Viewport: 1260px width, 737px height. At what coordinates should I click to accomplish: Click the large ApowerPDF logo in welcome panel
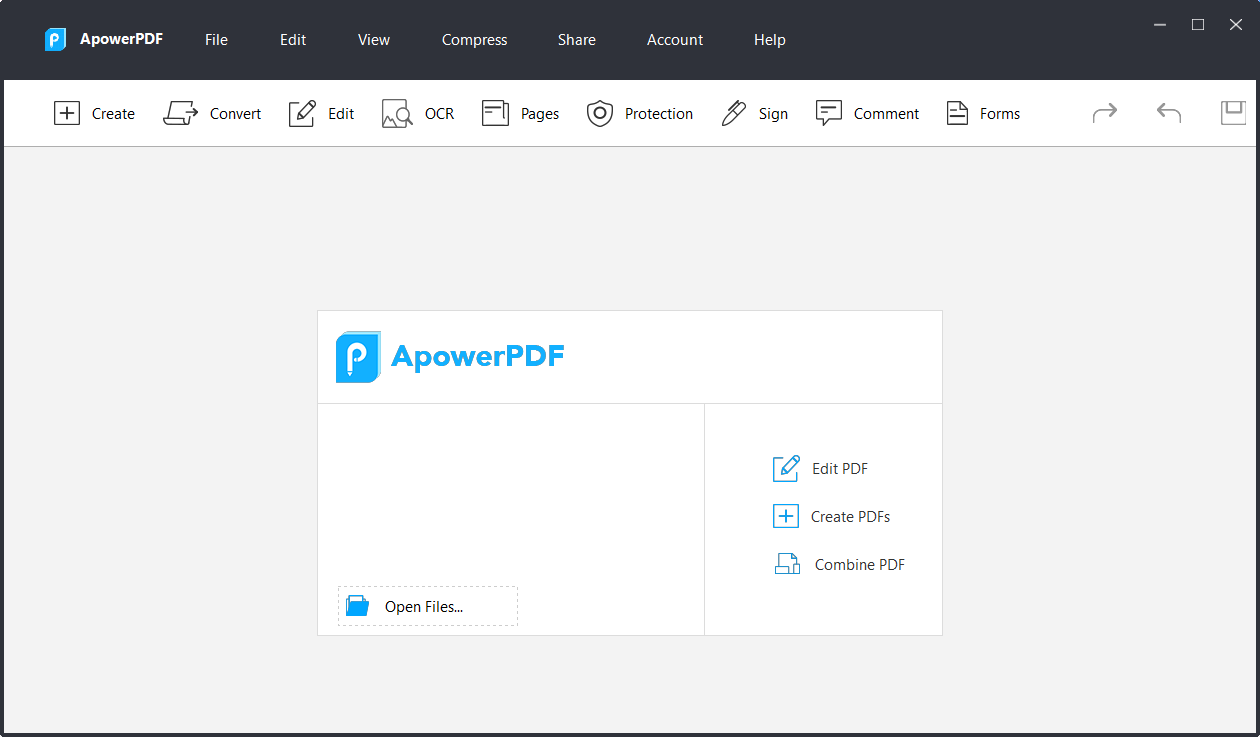pos(357,357)
